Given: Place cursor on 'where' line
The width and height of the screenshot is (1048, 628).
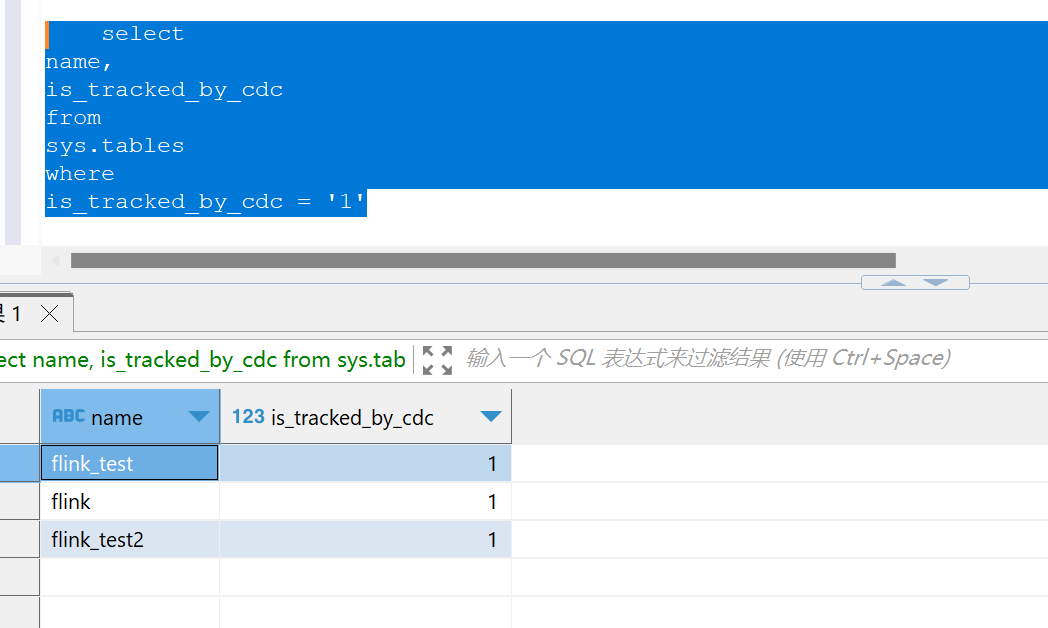Looking at the screenshot, I should pyautogui.click(x=80, y=174).
